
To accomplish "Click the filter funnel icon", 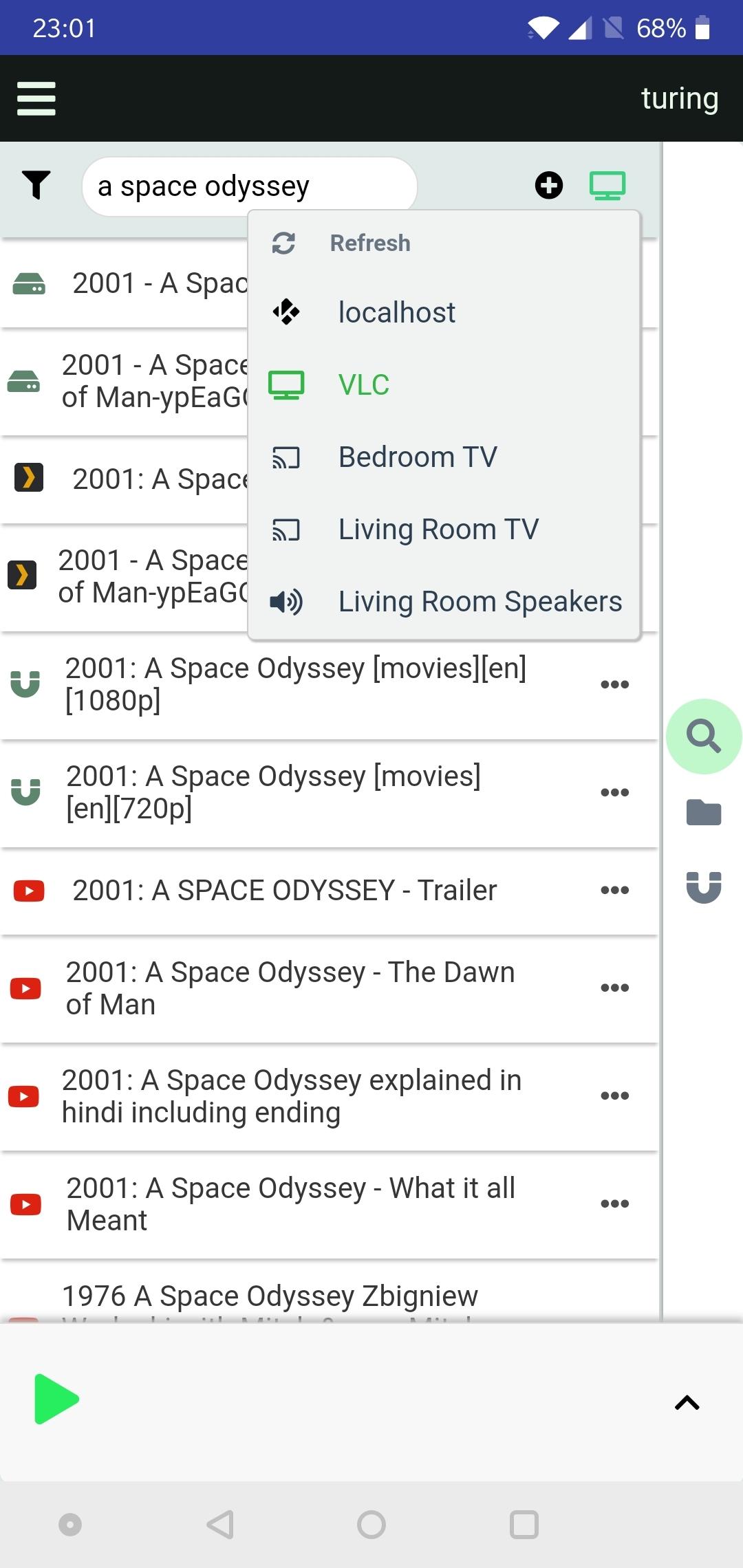I will (36, 185).
